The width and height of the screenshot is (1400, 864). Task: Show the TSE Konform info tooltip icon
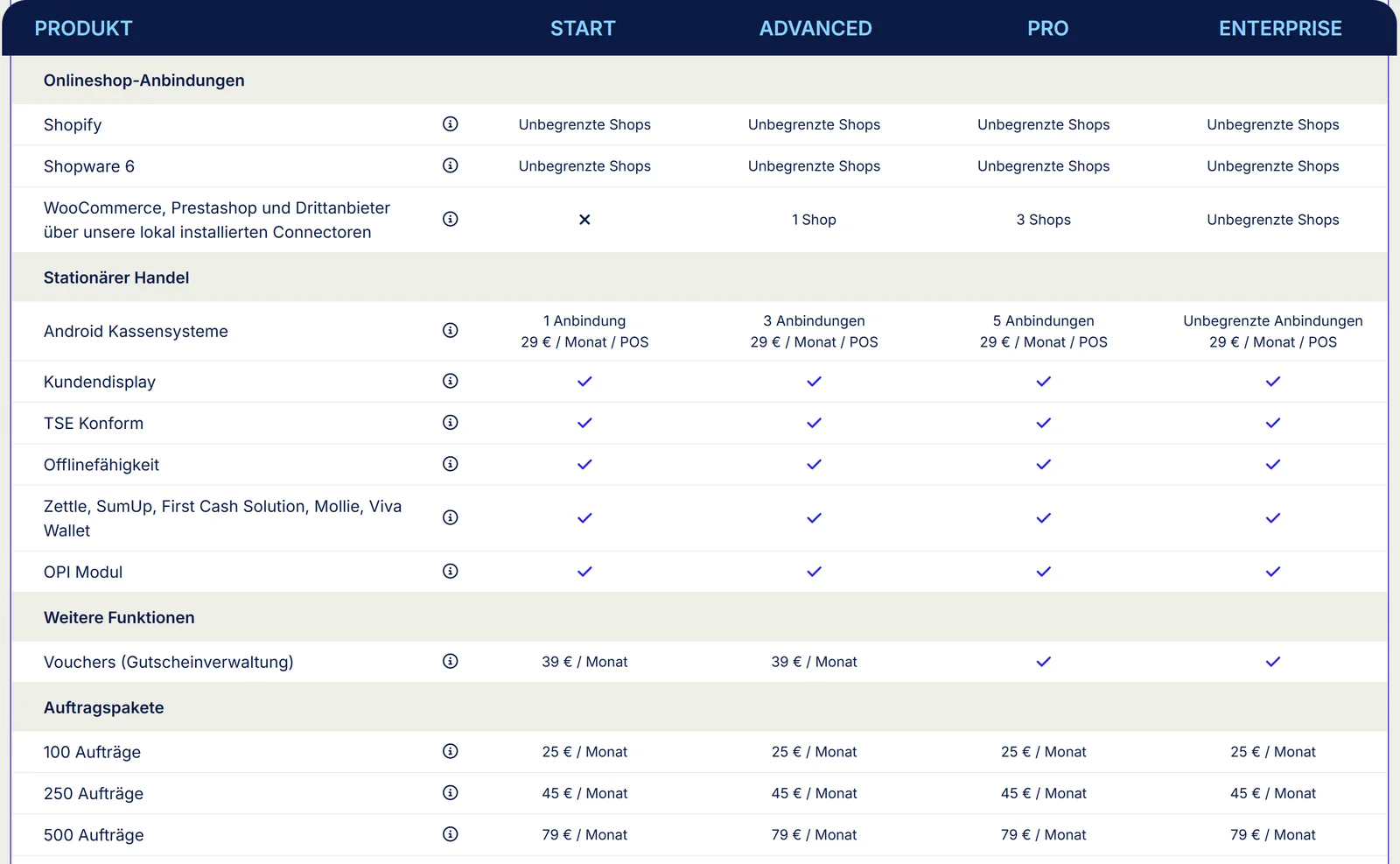tap(451, 422)
